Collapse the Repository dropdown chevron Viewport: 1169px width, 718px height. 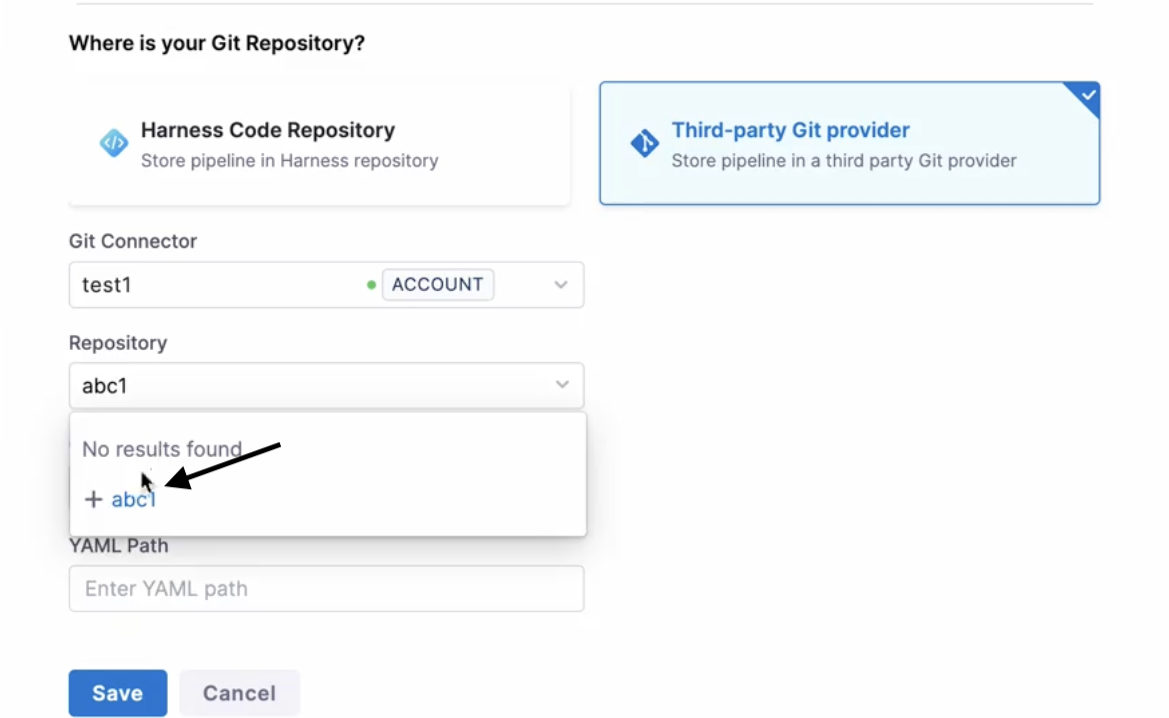(x=562, y=385)
